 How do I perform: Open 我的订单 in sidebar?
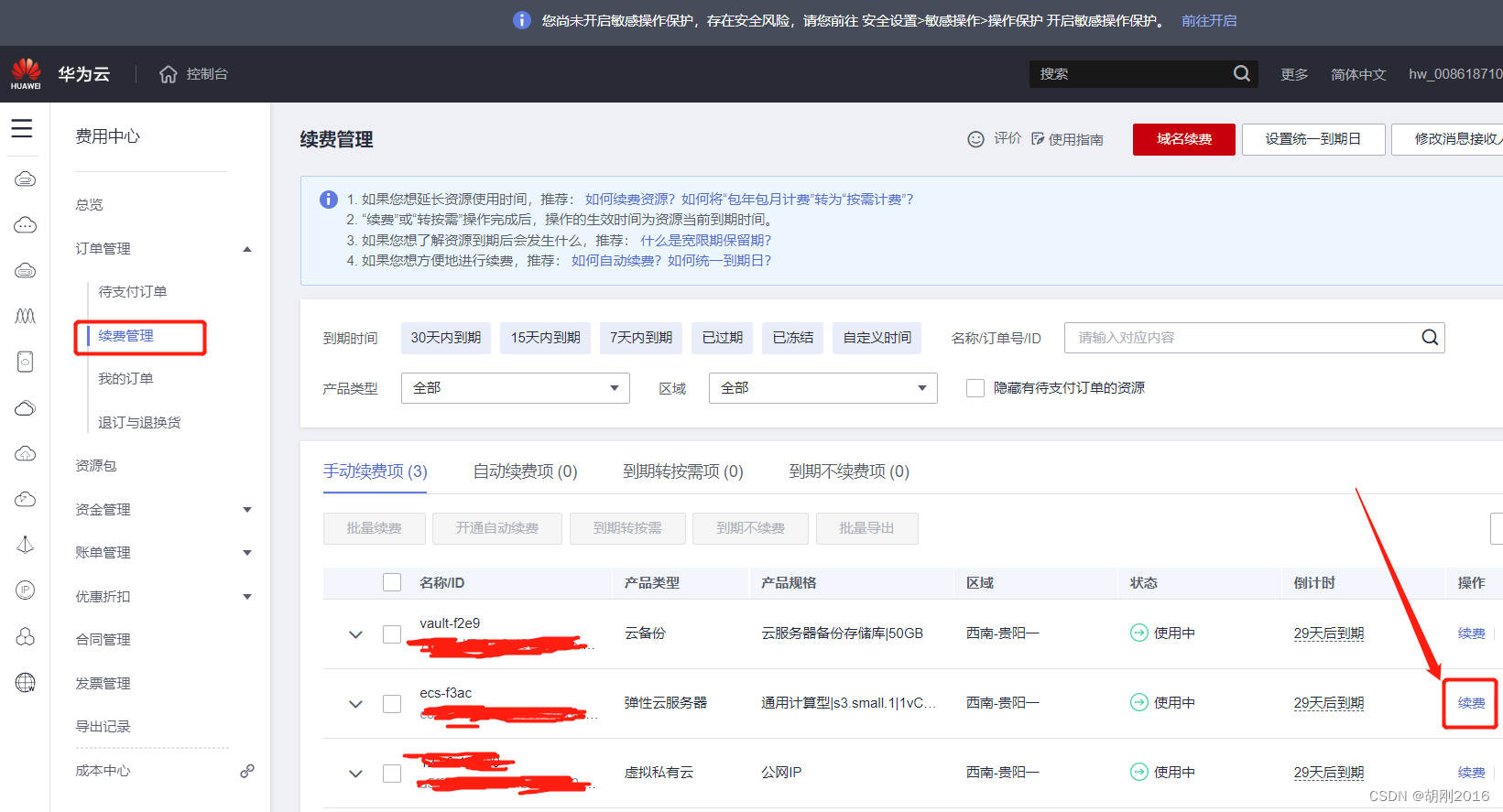126,379
